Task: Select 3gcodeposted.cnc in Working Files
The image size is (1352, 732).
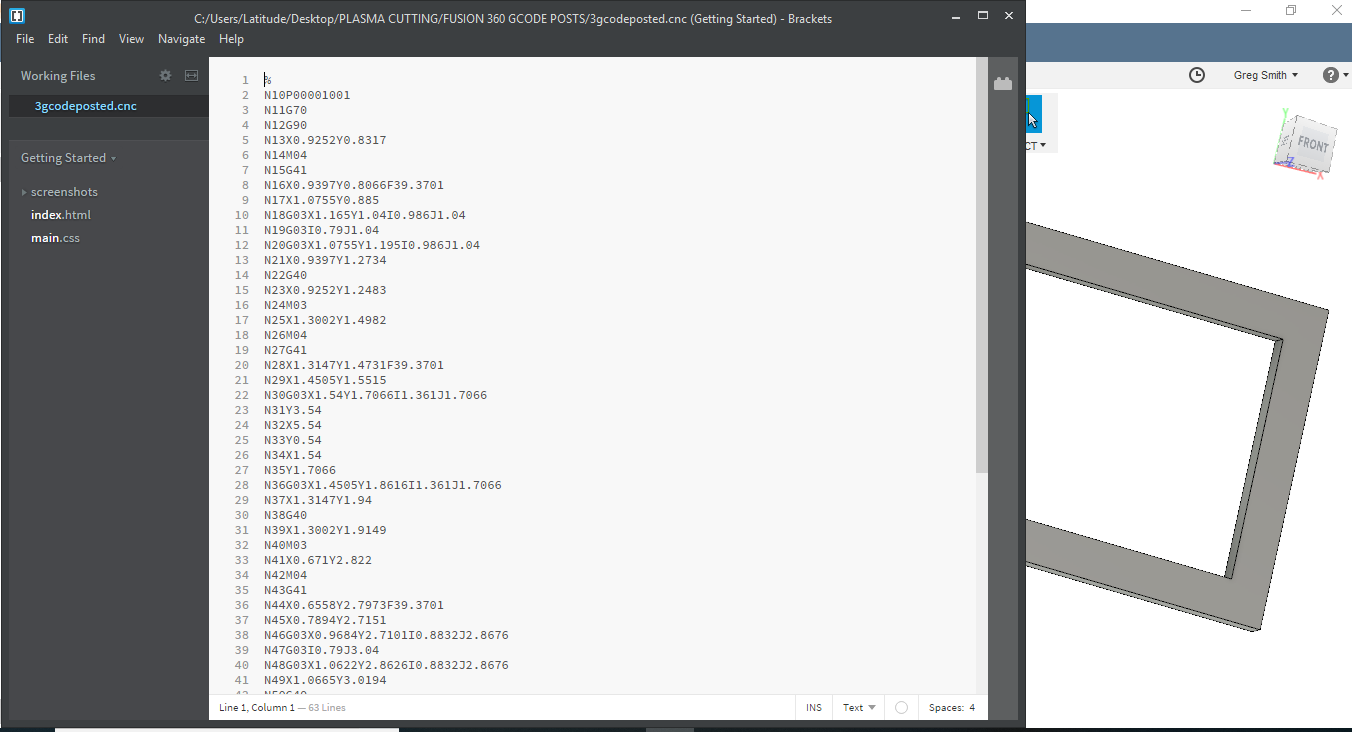Action: (86, 106)
